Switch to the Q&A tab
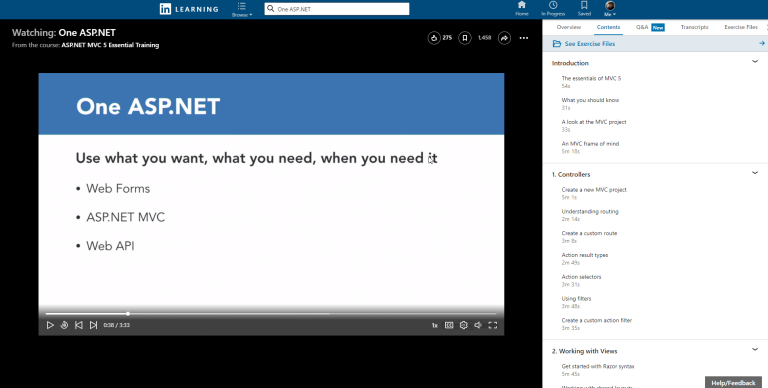 [x=650, y=27]
